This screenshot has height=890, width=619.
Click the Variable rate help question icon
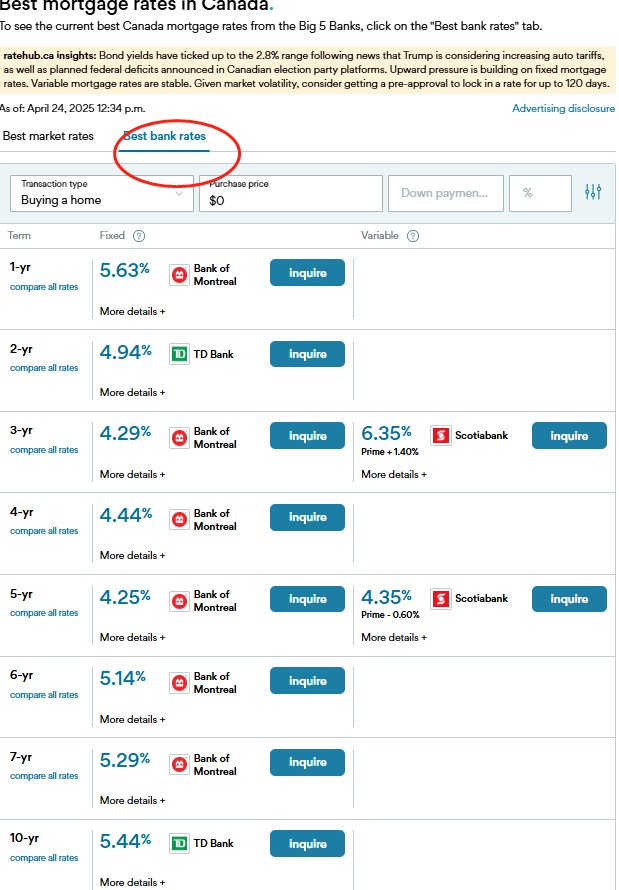pos(413,236)
